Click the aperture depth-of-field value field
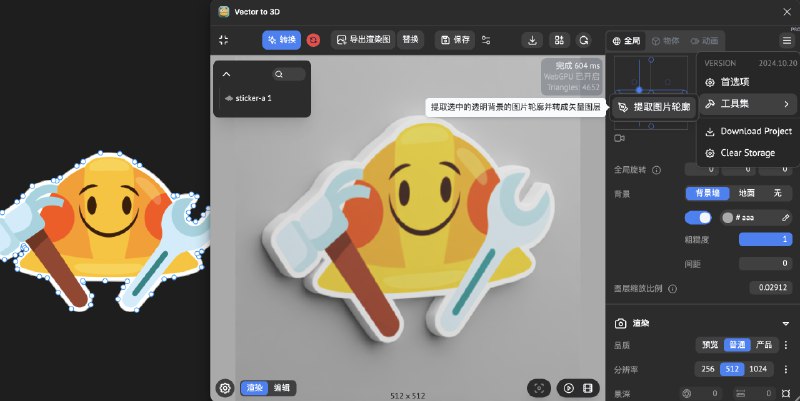 [x=701, y=393]
